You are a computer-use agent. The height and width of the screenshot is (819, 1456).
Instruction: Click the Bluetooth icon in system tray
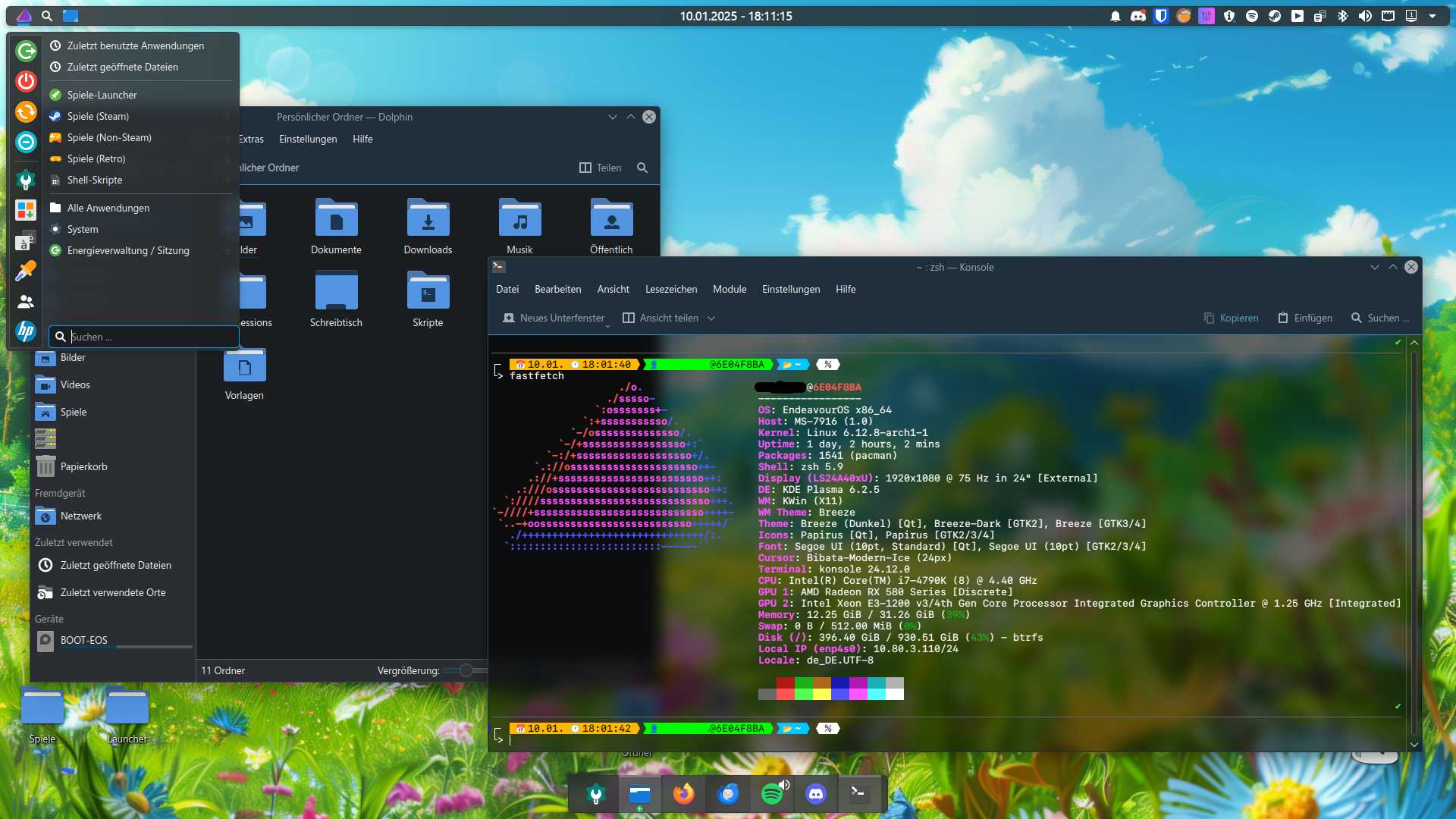[1342, 16]
